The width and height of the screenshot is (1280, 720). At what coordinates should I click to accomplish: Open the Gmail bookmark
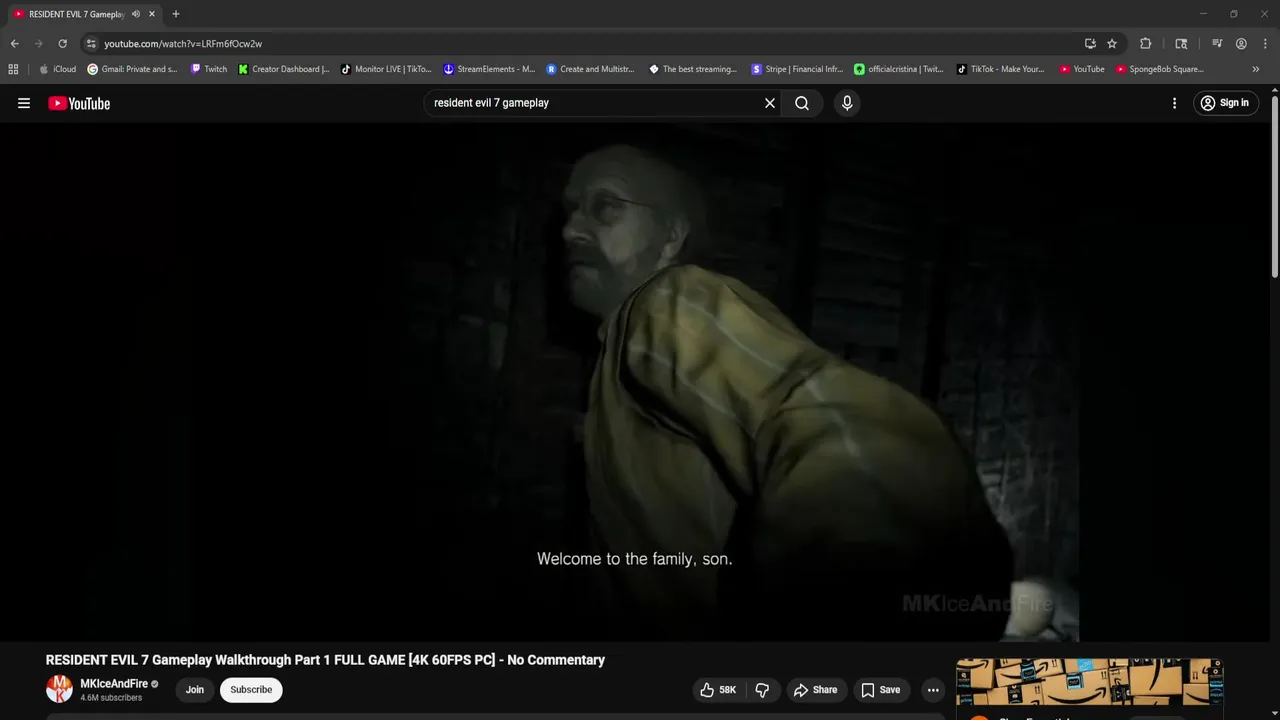coord(133,69)
